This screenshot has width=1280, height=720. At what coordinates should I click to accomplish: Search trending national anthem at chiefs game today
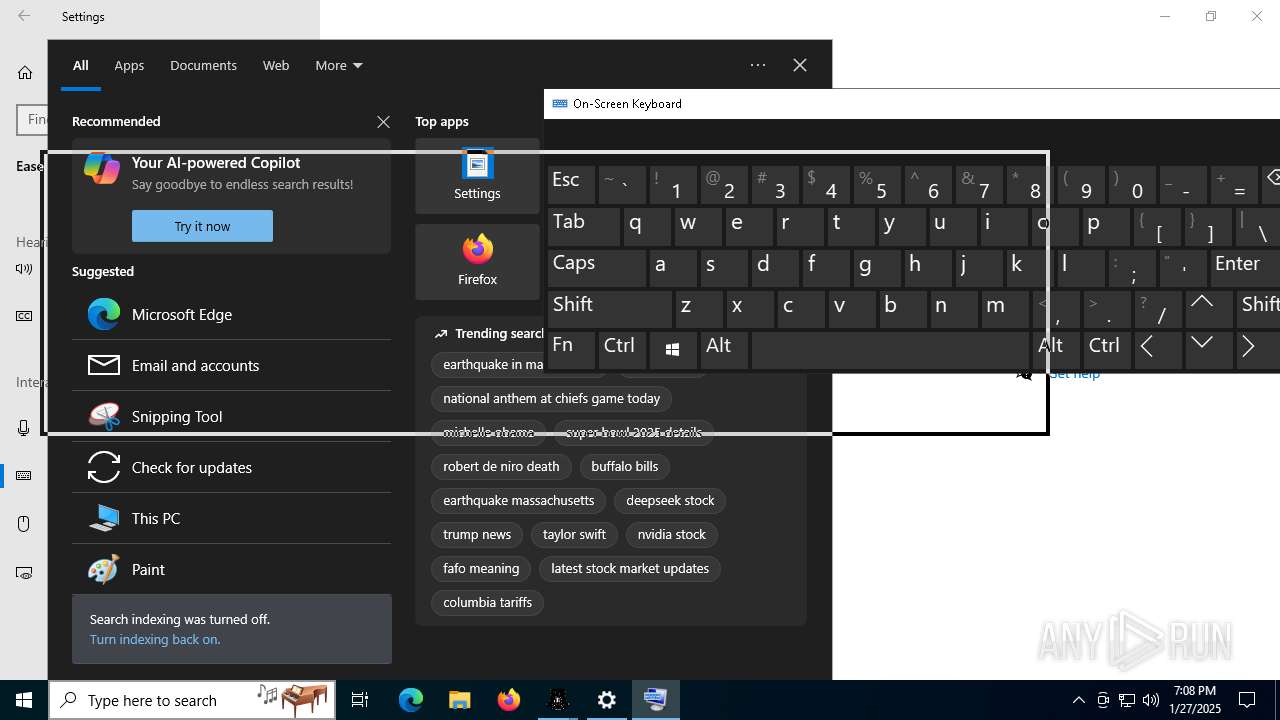551,398
